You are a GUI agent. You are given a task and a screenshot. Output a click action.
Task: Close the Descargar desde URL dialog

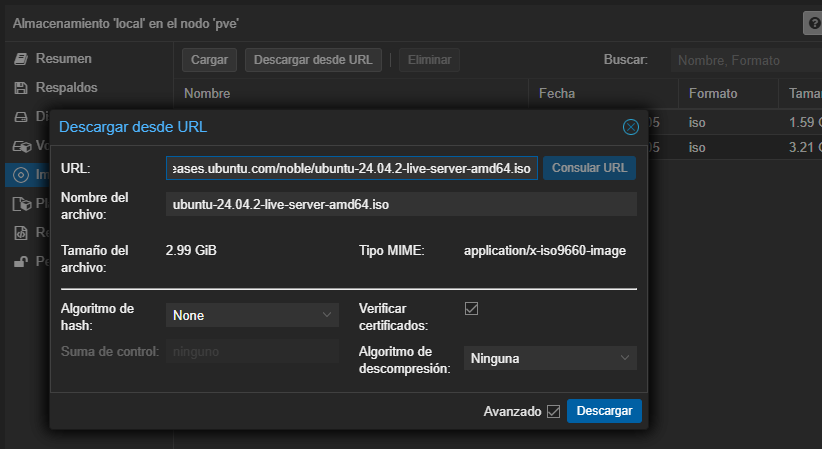(630, 127)
